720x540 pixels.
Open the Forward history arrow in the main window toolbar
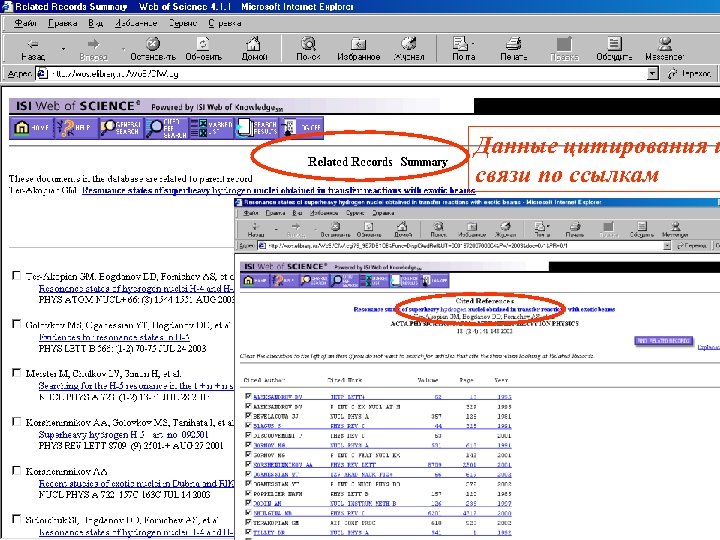click(x=124, y=49)
